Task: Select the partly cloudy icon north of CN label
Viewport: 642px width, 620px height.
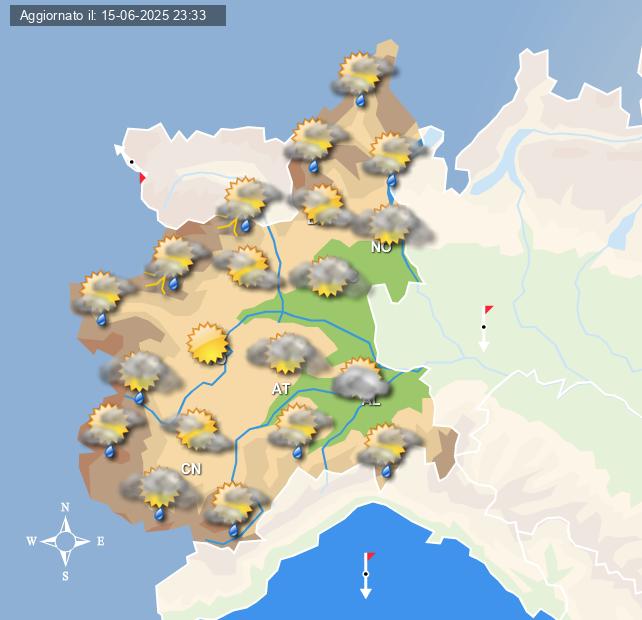Action: [x=198, y=430]
